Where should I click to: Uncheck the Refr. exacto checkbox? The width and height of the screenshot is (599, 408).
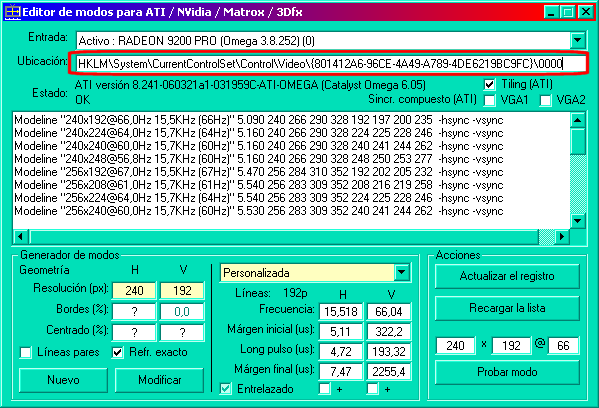pos(118,352)
